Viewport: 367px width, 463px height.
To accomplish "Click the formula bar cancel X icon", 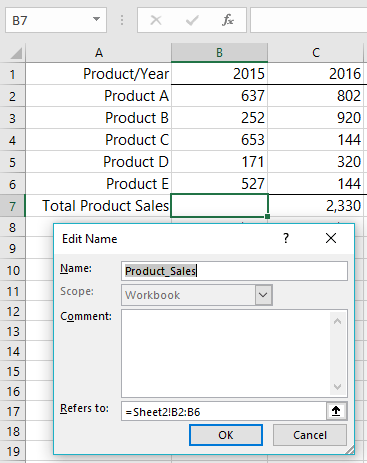I will click(156, 20).
